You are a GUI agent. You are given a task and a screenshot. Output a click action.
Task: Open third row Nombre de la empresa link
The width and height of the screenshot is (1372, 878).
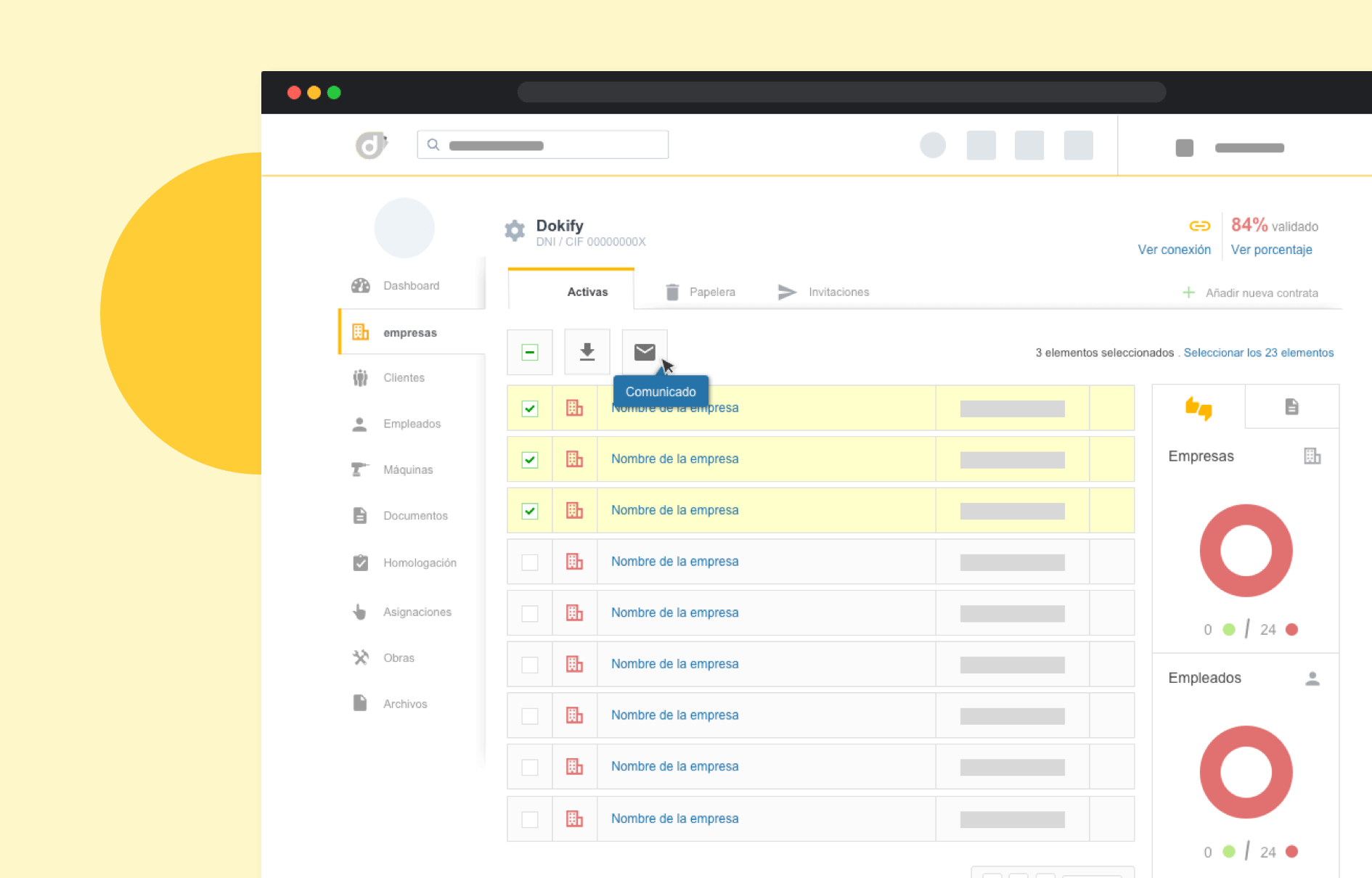tap(674, 510)
